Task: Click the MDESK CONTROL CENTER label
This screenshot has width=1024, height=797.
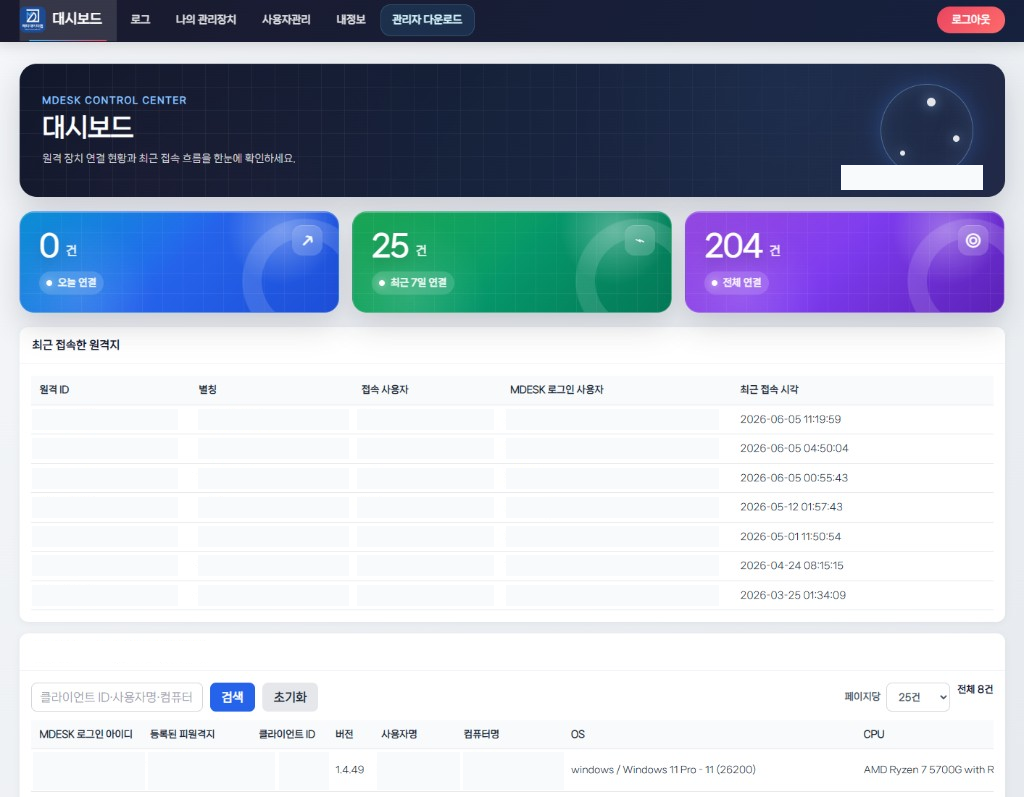Action: (x=114, y=100)
